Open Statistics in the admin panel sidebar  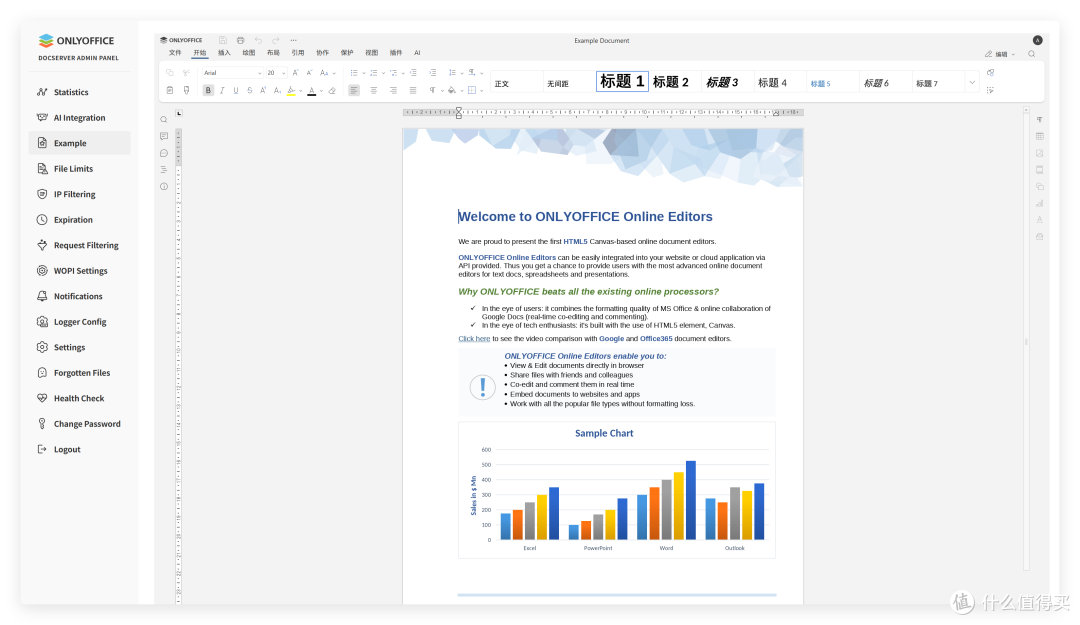(x=79, y=92)
